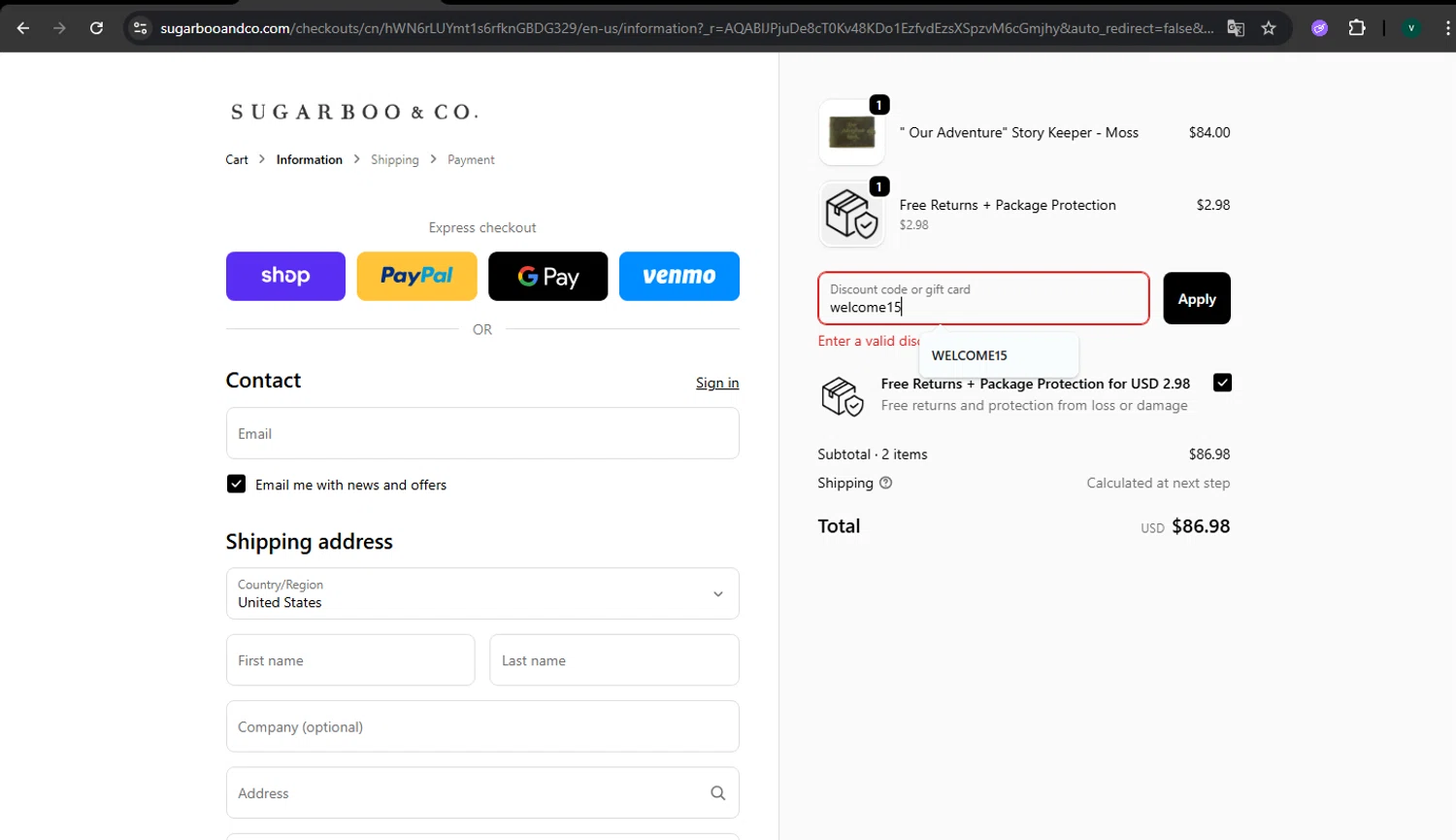The height and width of the screenshot is (840, 1456).
Task: Uncheck Free Returns + Package Protection checkbox
Action: click(x=1222, y=383)
